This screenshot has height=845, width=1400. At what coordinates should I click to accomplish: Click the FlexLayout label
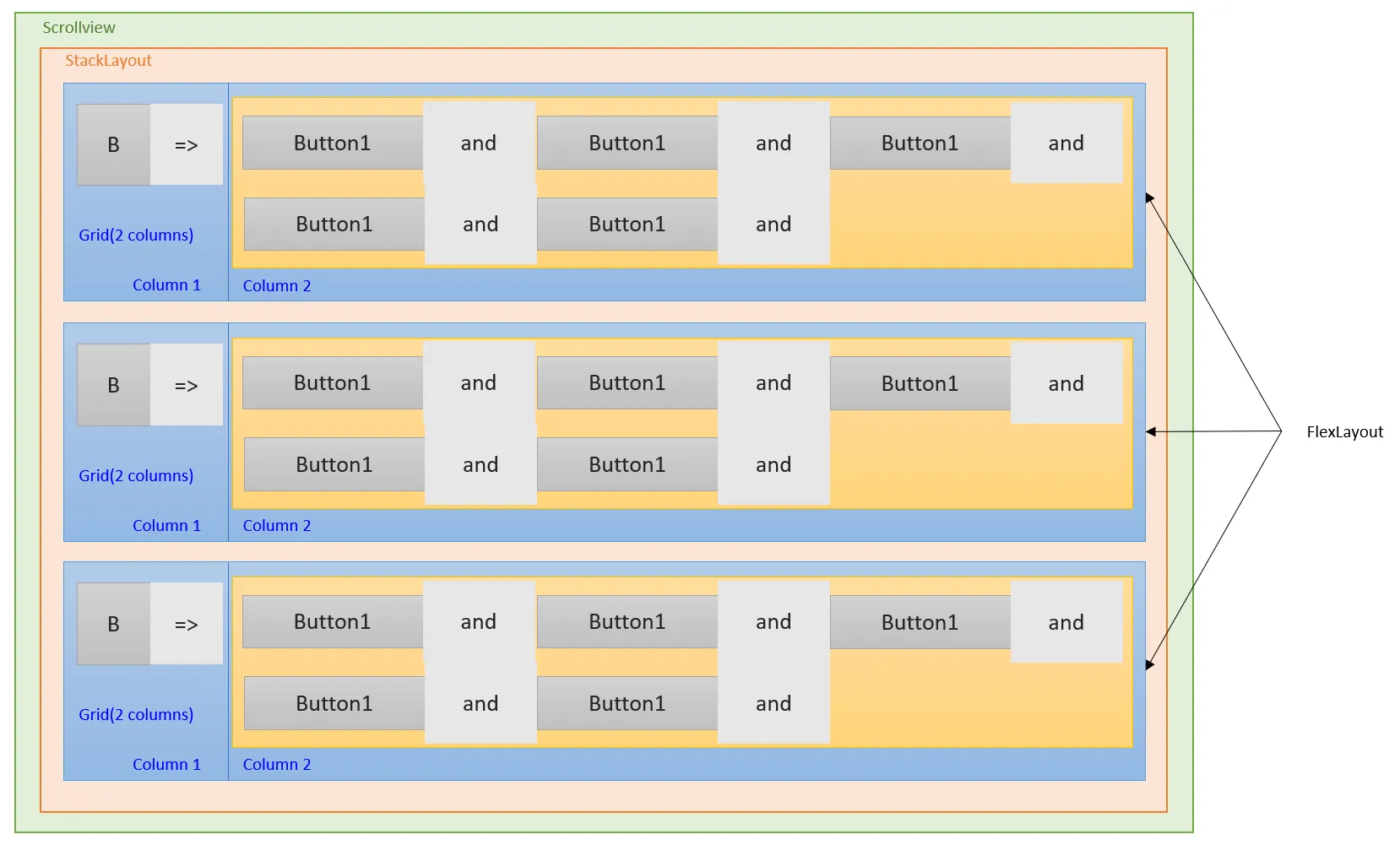[1345, 431]
